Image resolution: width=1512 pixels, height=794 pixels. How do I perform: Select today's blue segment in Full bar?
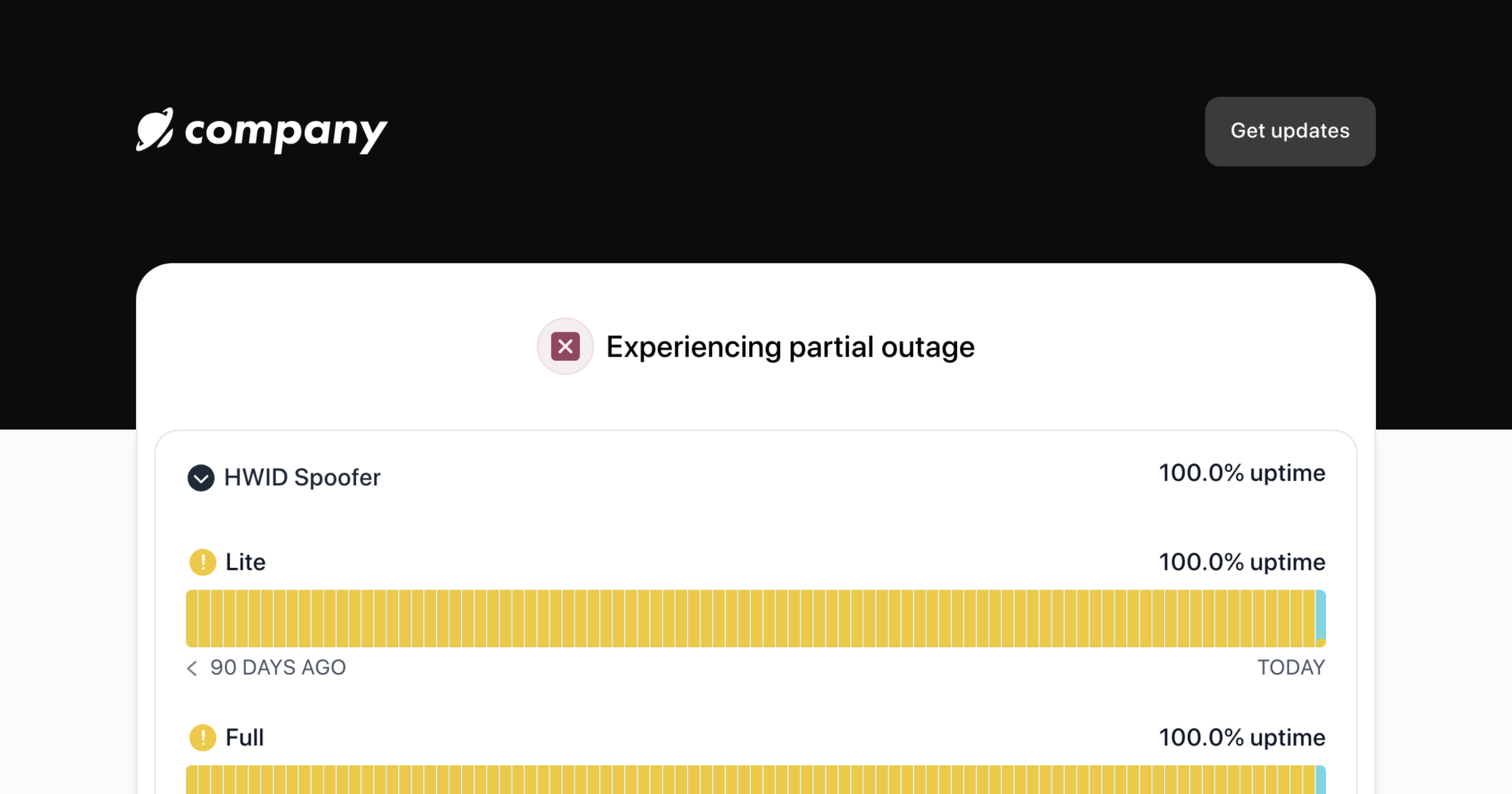pos(1320,780)
